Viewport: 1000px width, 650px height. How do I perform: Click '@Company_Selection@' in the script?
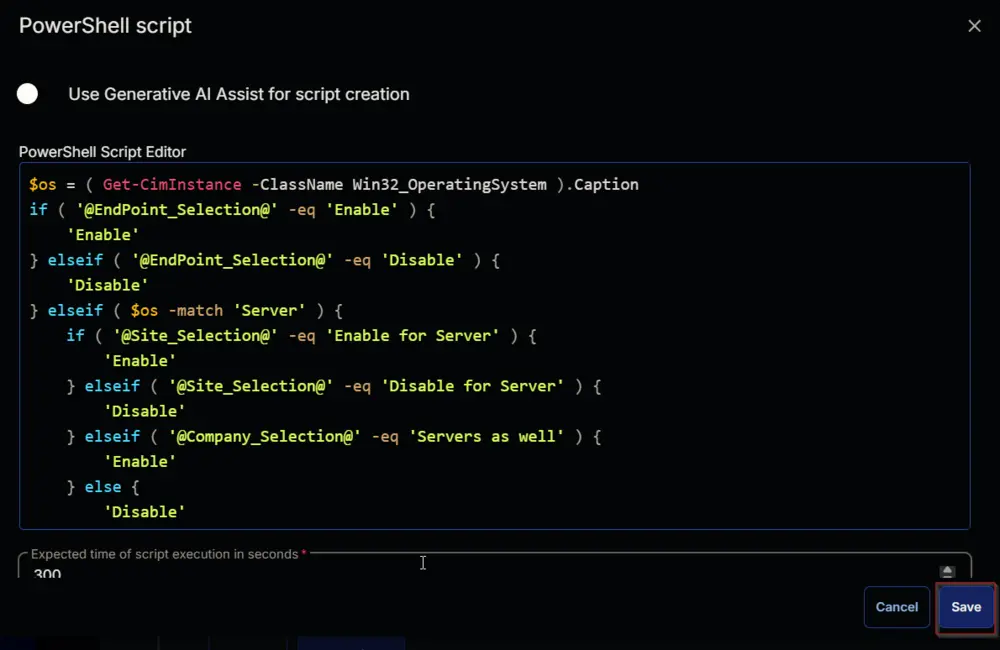(x=264, y=436)
